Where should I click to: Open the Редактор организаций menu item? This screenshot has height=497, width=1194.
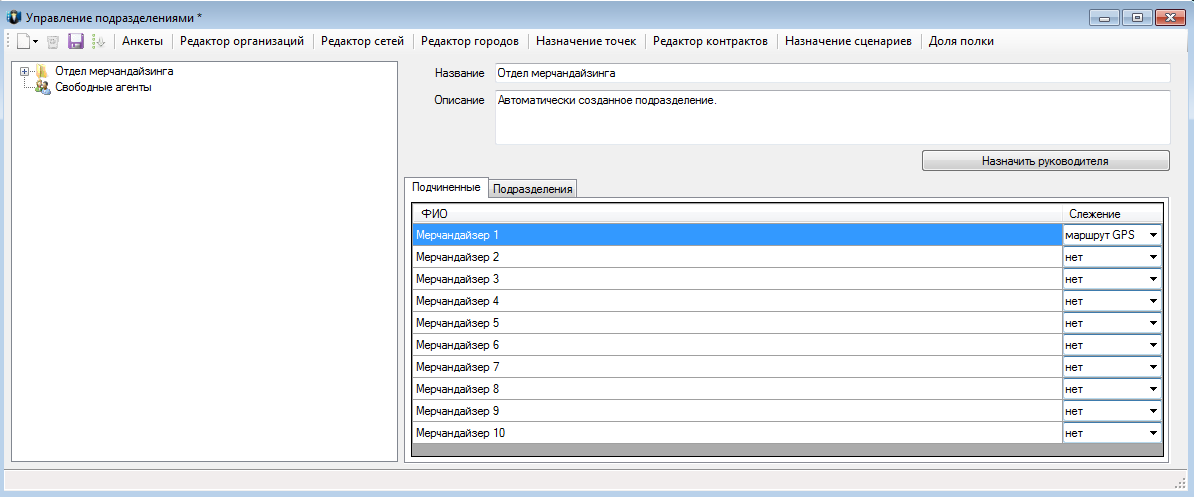[x=241, y=41]
